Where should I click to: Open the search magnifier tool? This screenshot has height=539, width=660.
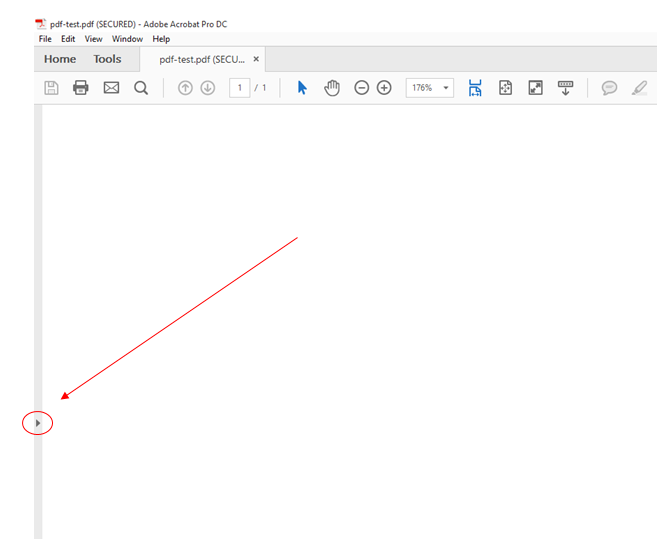(x=141, y=88)
